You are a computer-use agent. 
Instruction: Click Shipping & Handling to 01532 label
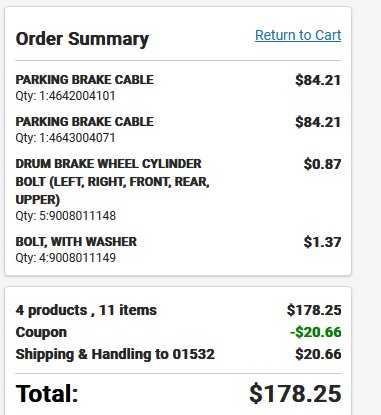pyautogui.click(x=115, y=354)
